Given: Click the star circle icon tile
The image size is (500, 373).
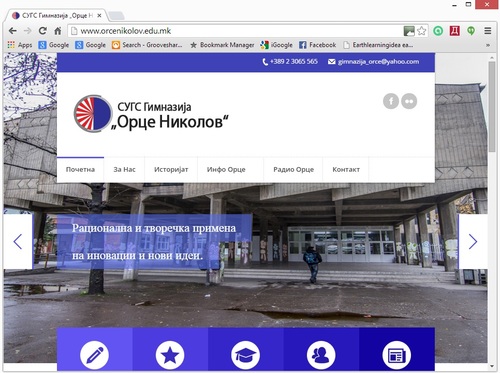Looking at the screenshot, I should click(x=170, y=355).
